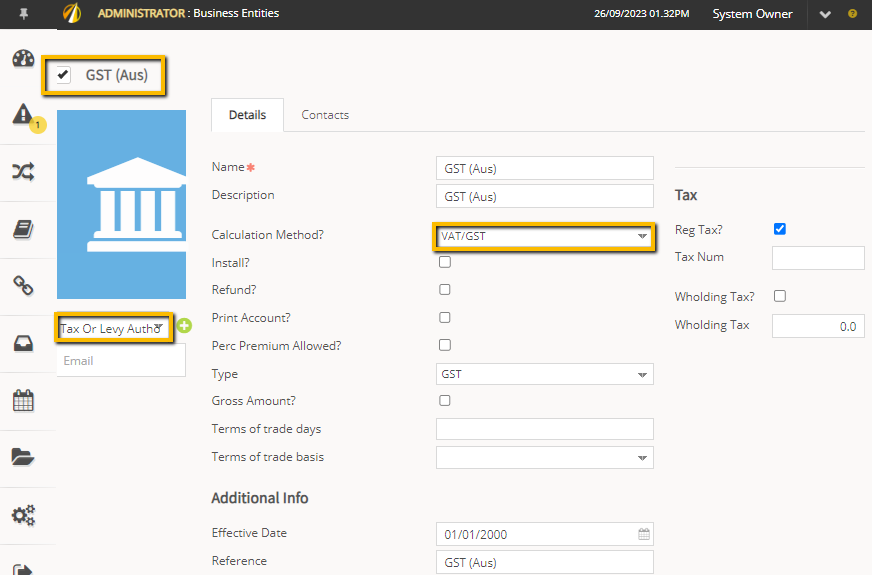Viewport: 872px width, 575px height.
Task: Enable Perc Premium Allowed? checkbox
Action: (x=445, y=345)
